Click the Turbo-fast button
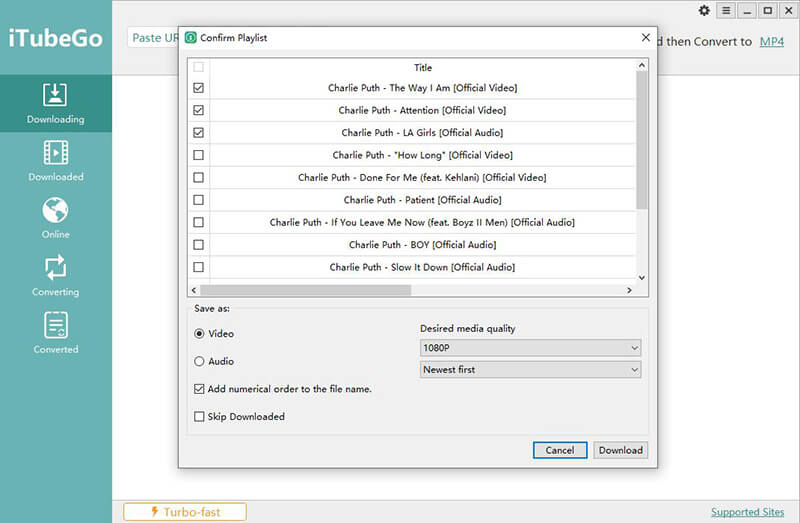Image resolution: width=800 pixels, height=523 pixels. pos(185,512)
